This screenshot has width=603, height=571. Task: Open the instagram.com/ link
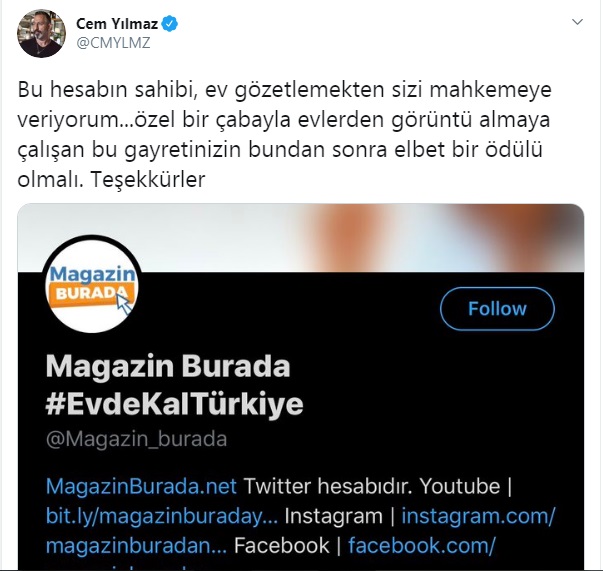click(x=478, y=516)
